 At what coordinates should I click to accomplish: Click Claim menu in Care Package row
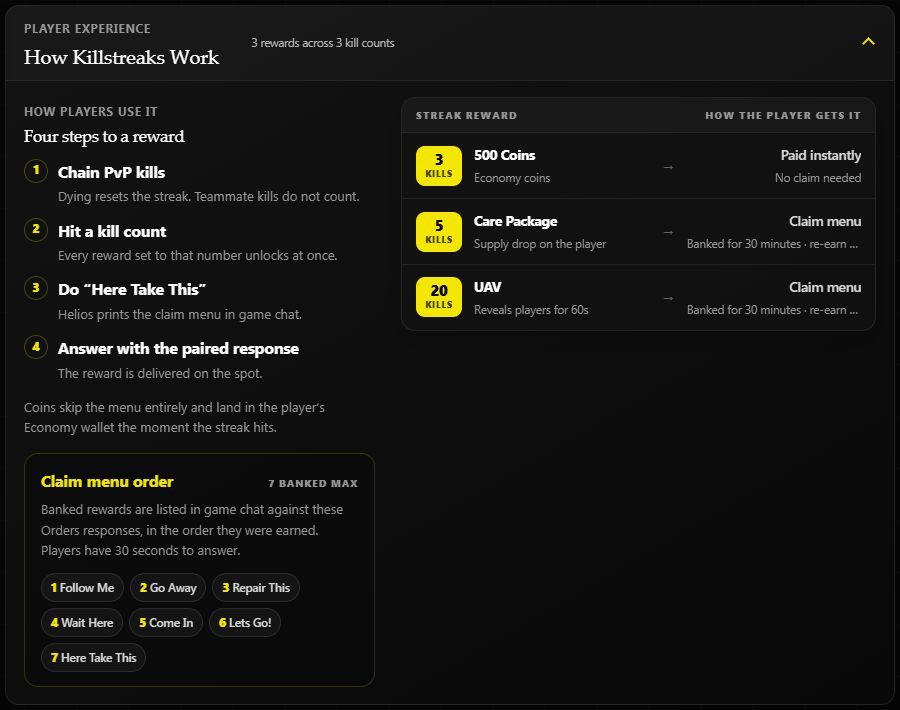coord(825,221)
